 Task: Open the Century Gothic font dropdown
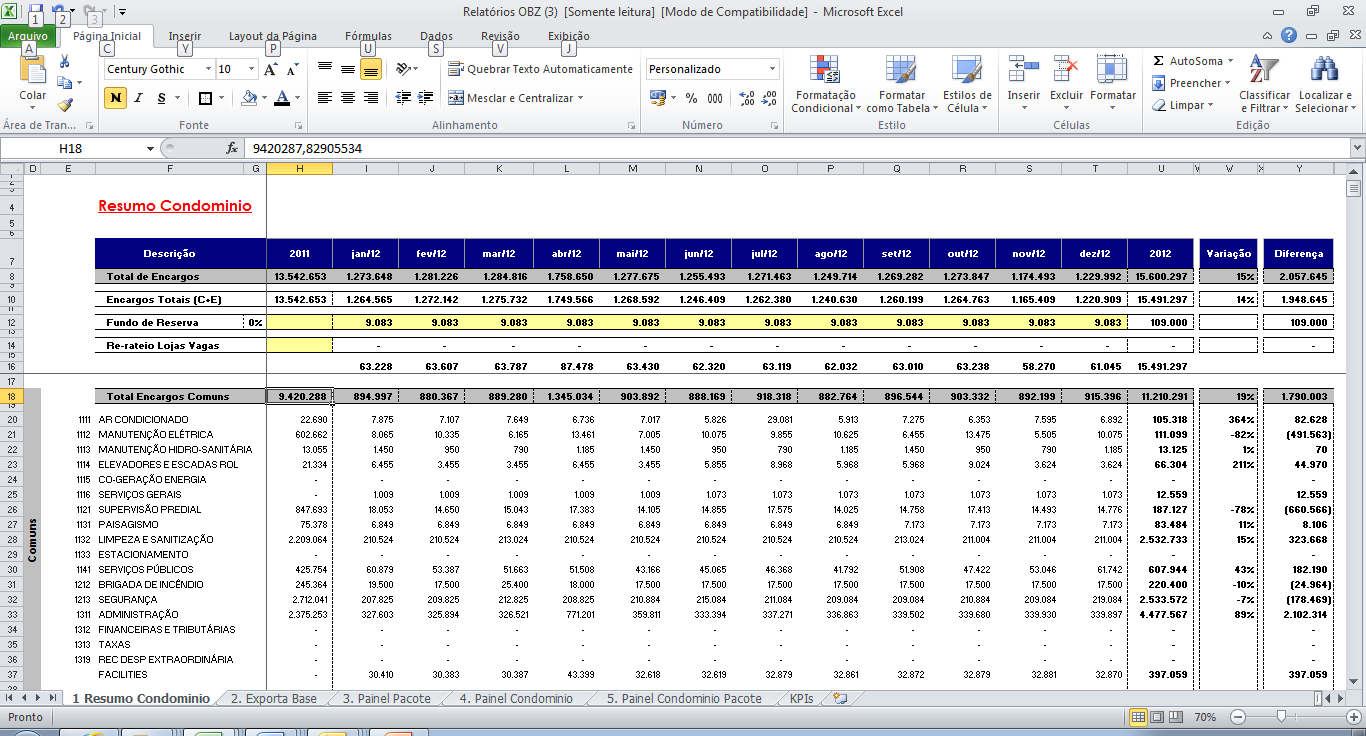(x=209, y=69)
